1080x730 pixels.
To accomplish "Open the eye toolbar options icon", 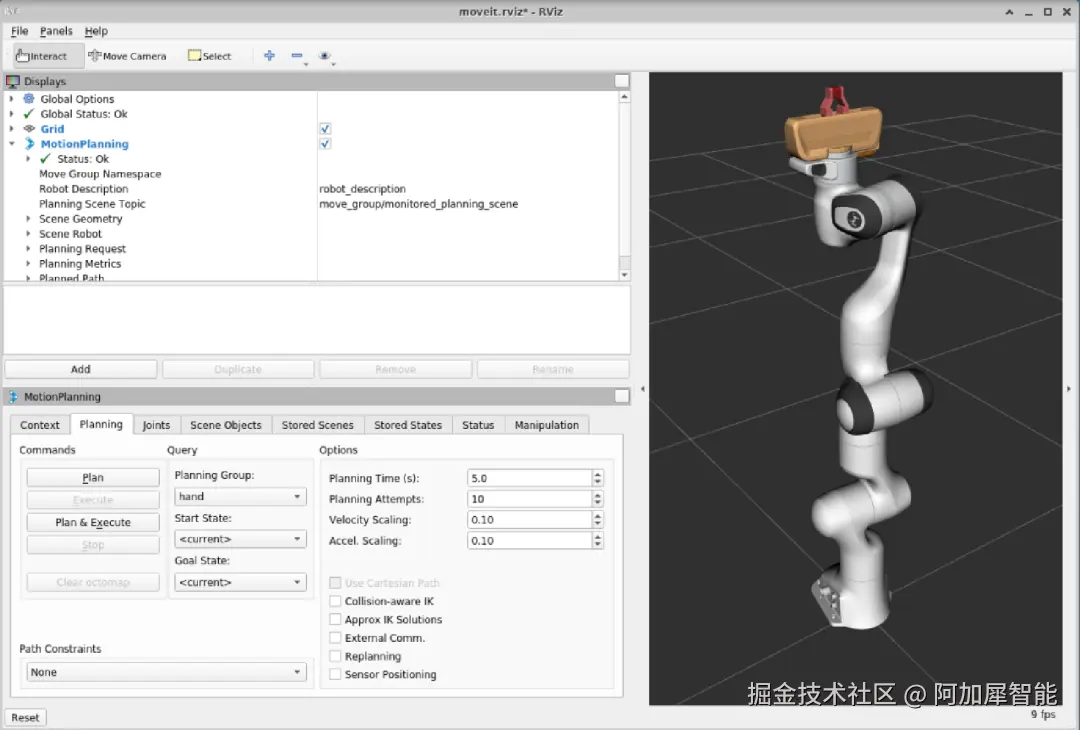I will tap(324, 56).
